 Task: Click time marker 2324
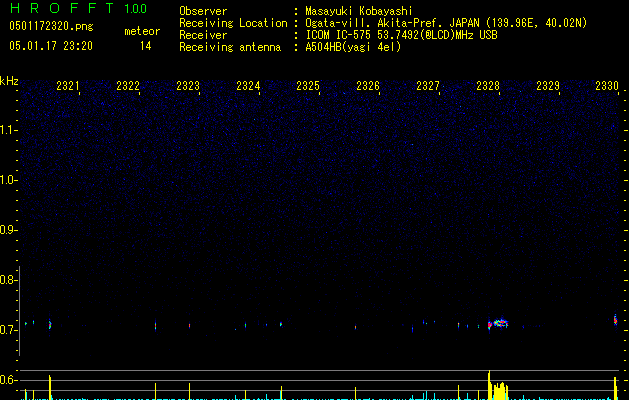(x=248, y=86)
